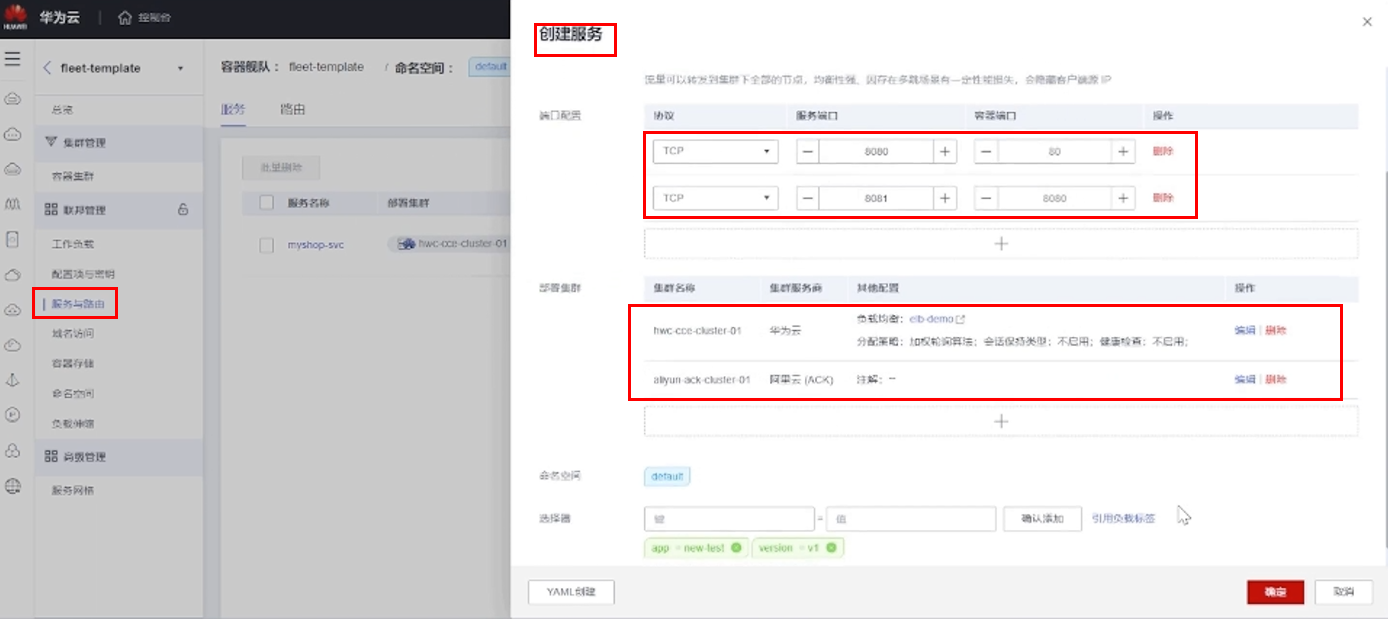
Task: Focus the selector 值 input field
Action: pyautogui.click(x=911, y=519)
